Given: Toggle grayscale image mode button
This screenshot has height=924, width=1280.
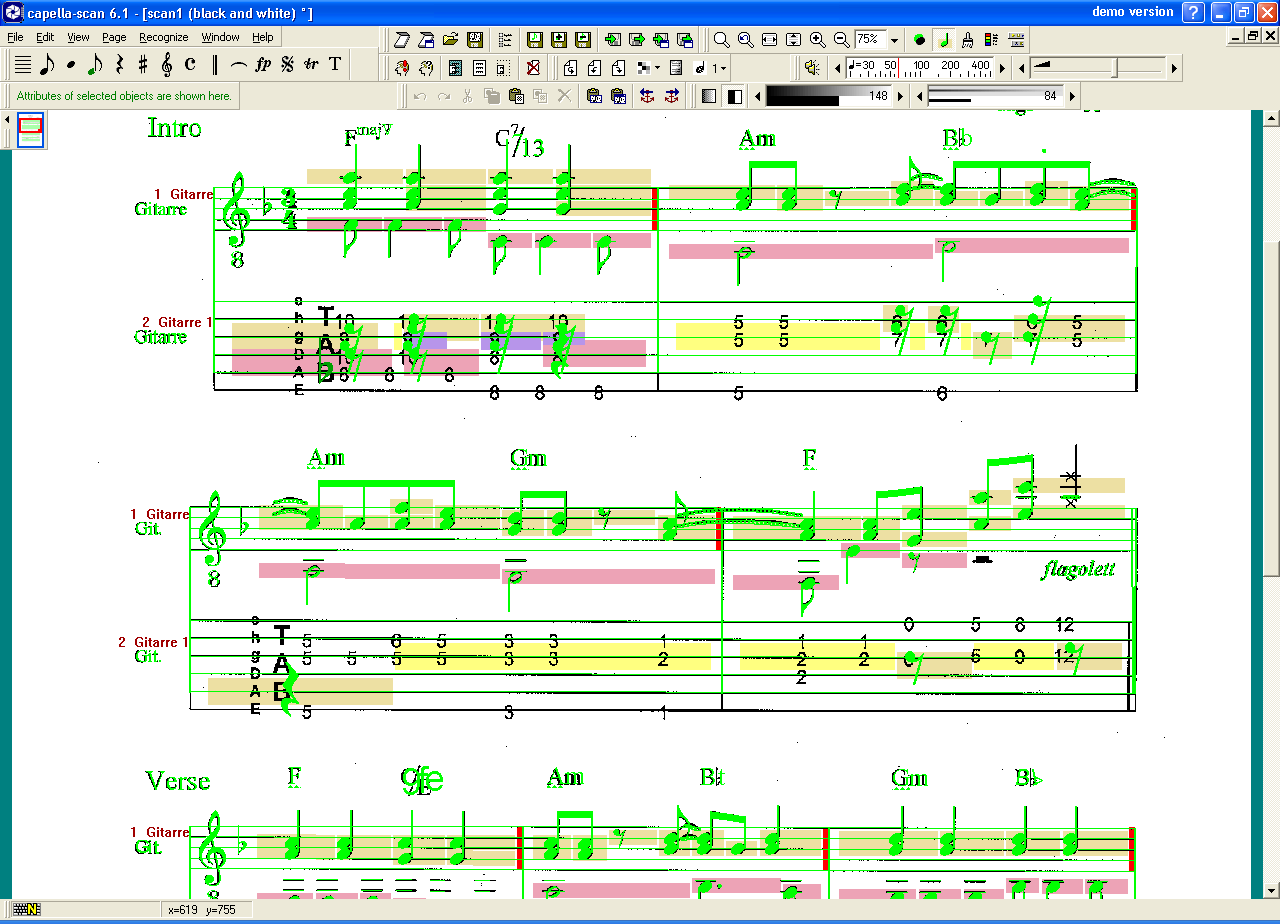Looking at the screenshot, I should click(x=709, y=96).
